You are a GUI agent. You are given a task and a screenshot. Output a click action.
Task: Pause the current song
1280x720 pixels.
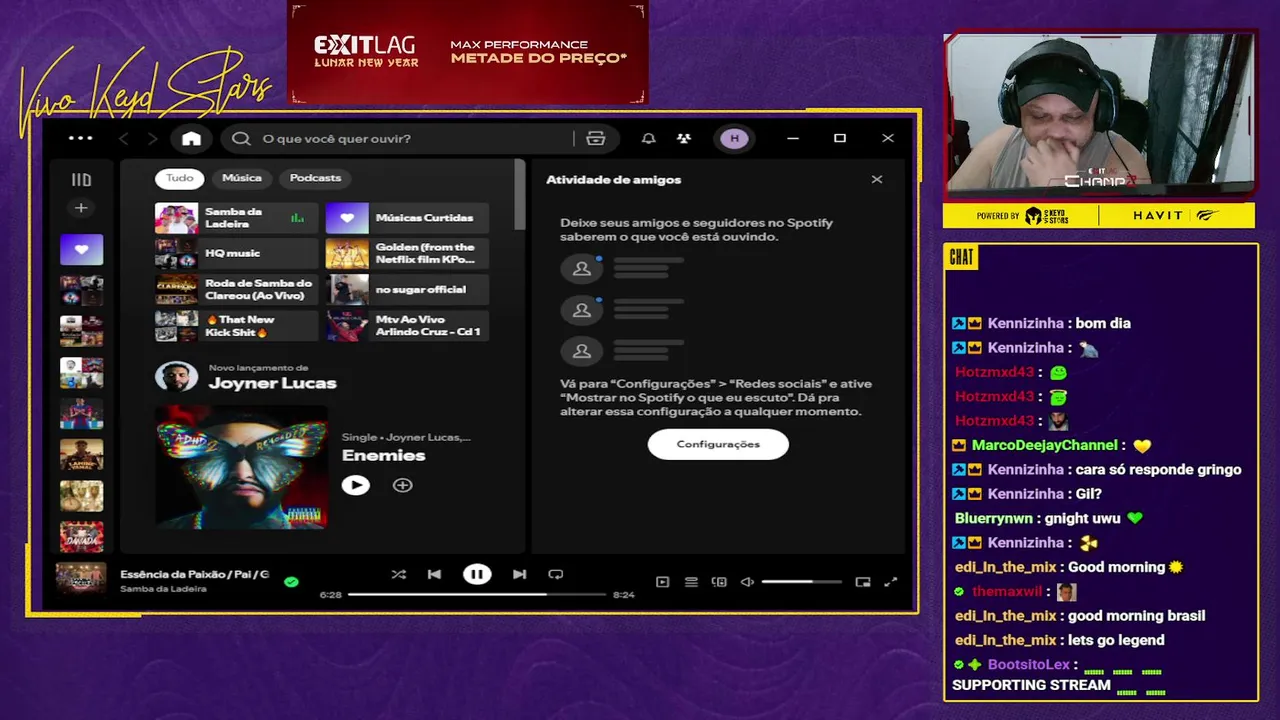(477, 574)
